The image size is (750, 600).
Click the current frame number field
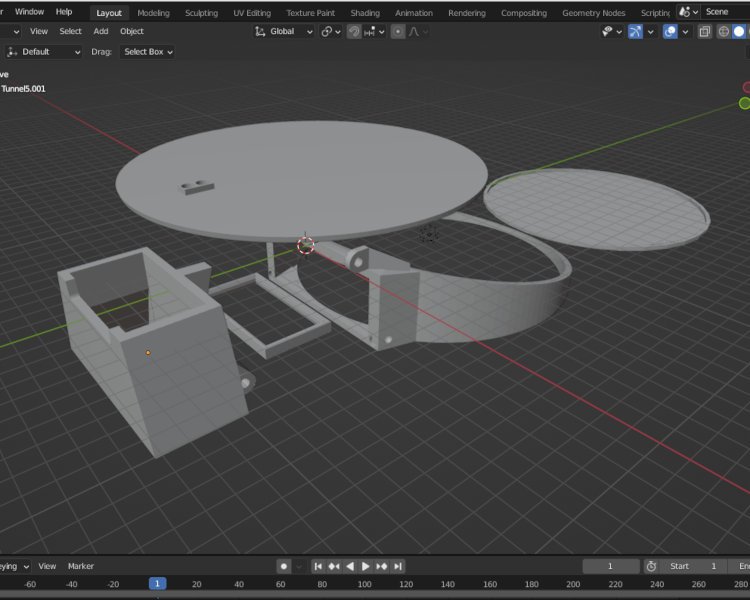click(x=610, y=566)
